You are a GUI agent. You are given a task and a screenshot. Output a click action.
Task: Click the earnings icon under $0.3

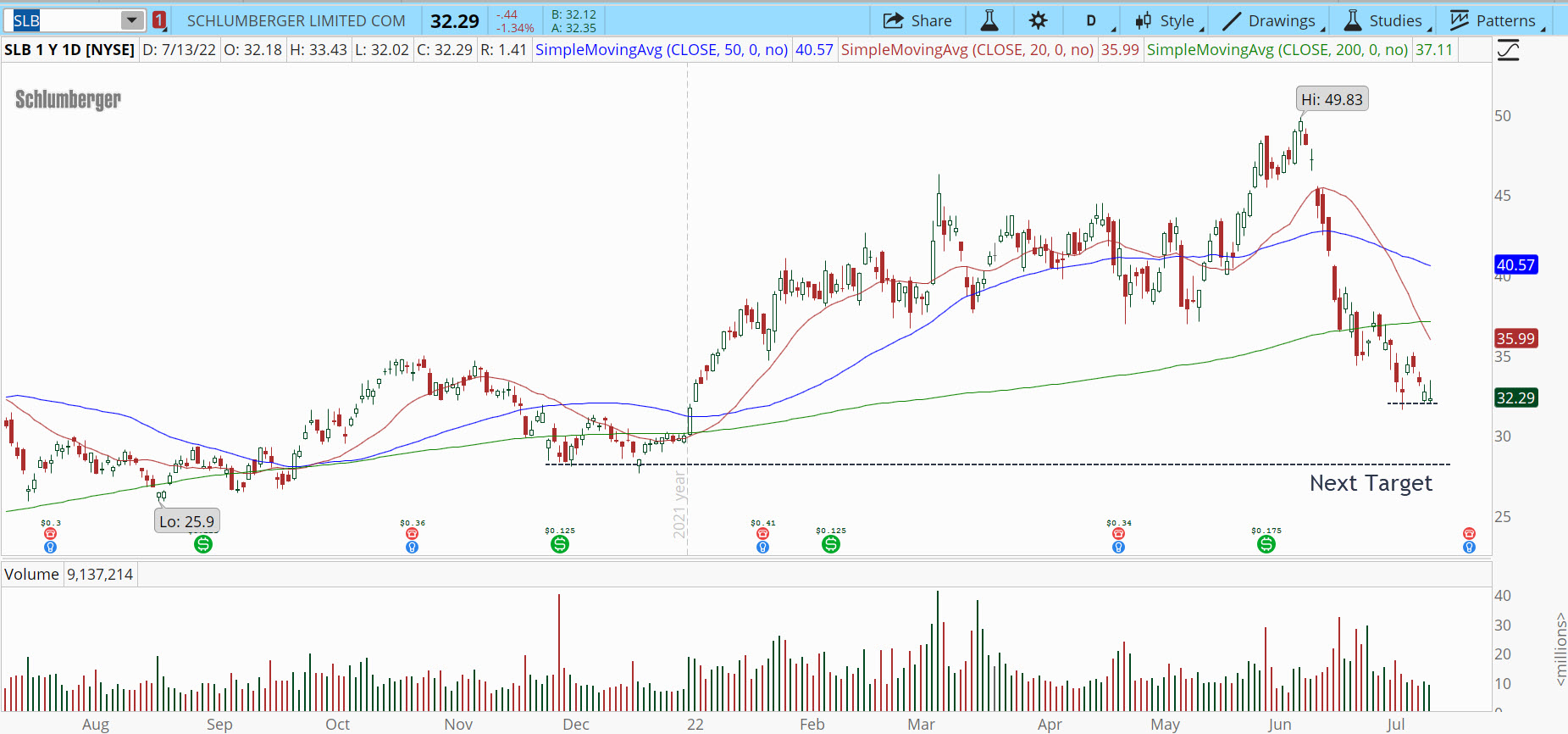[51, 534]
